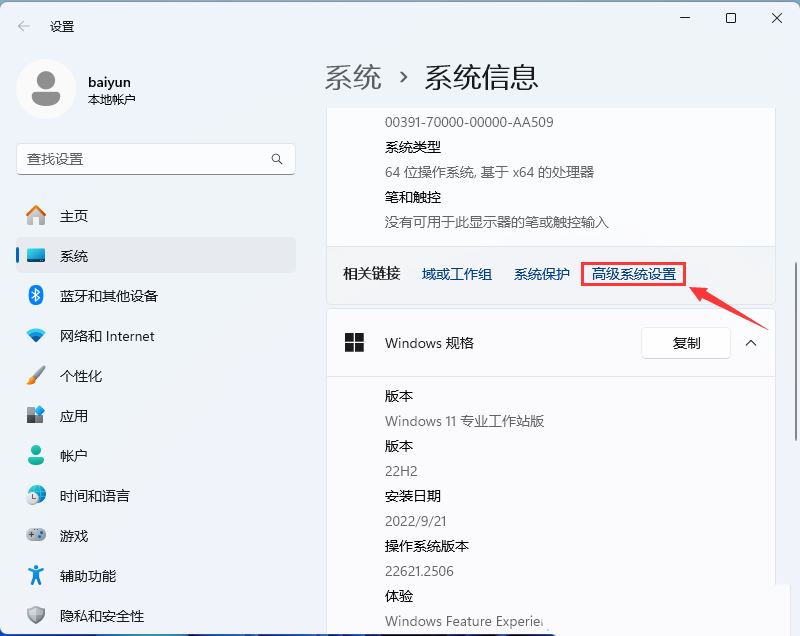The image size is (800, 636).
Task: Open 域或工作组 settings
Action: point(456,273)
